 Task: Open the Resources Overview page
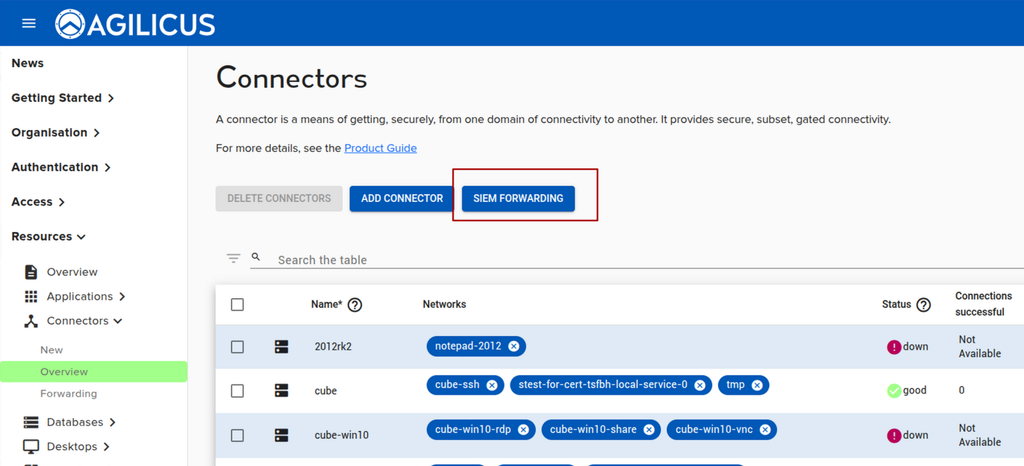[72, 272]
